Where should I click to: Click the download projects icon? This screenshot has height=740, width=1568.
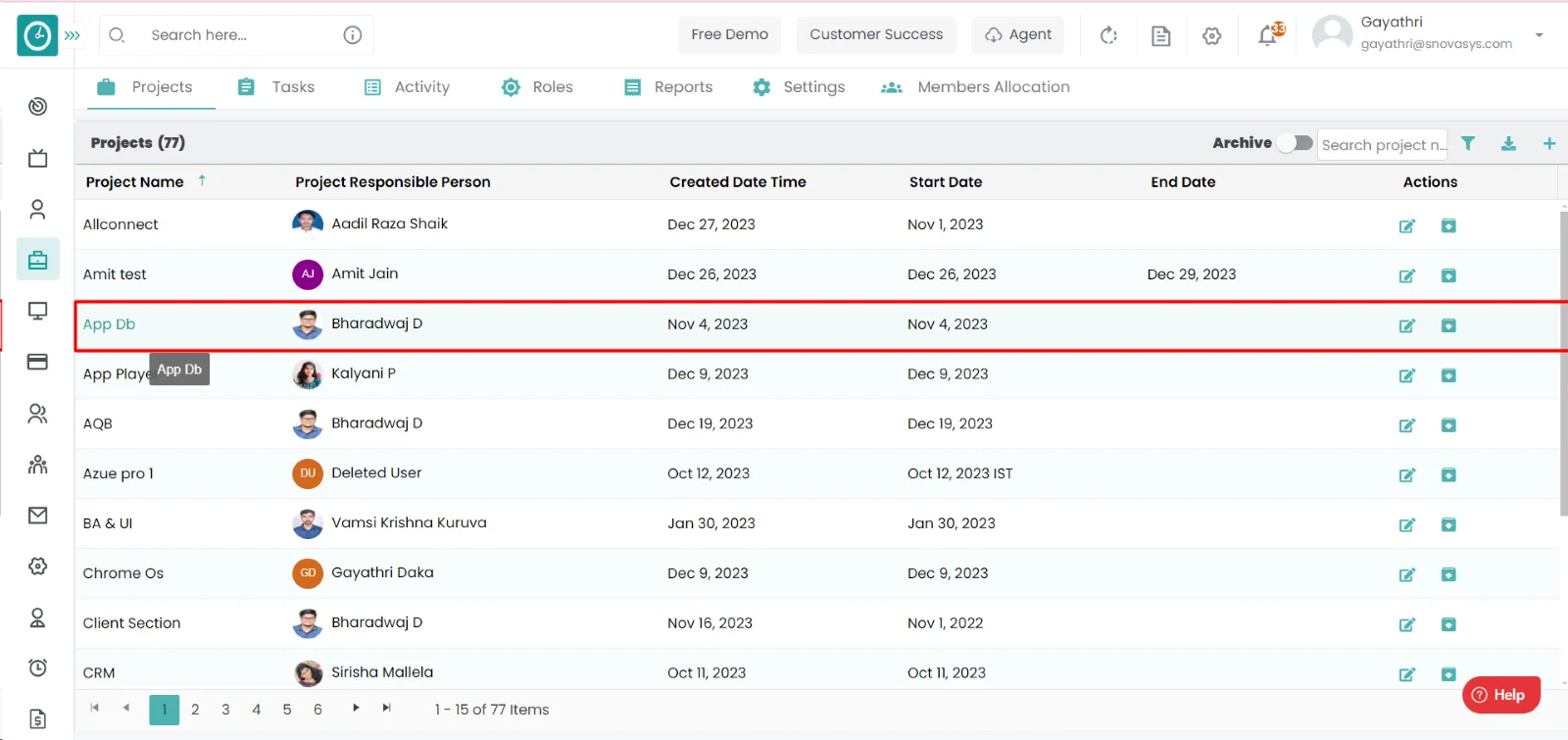click(1509, 144)
